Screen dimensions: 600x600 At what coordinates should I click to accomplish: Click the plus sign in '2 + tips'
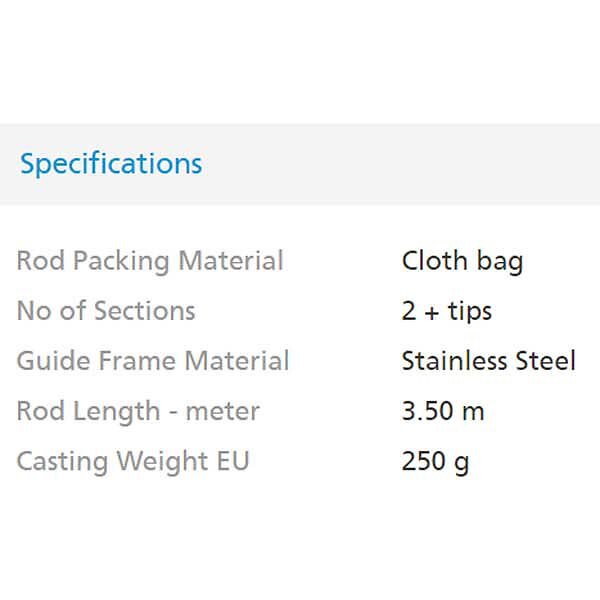coord(431,312)
